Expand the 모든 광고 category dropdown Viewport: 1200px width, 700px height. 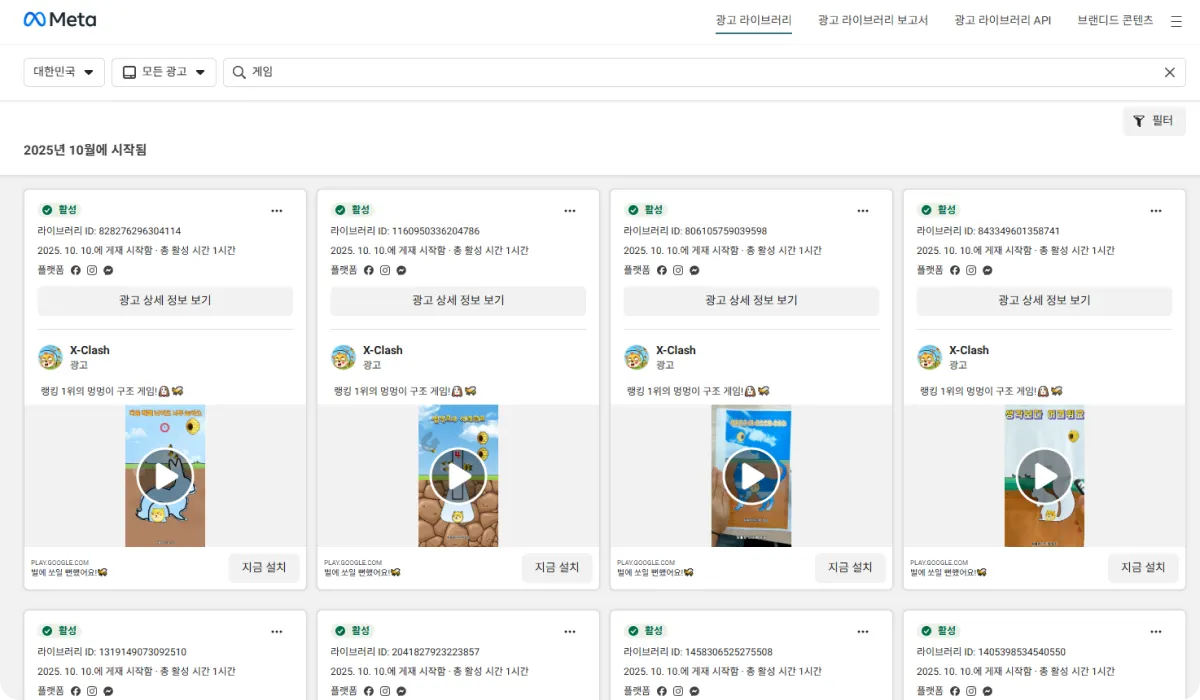[164, 72]
